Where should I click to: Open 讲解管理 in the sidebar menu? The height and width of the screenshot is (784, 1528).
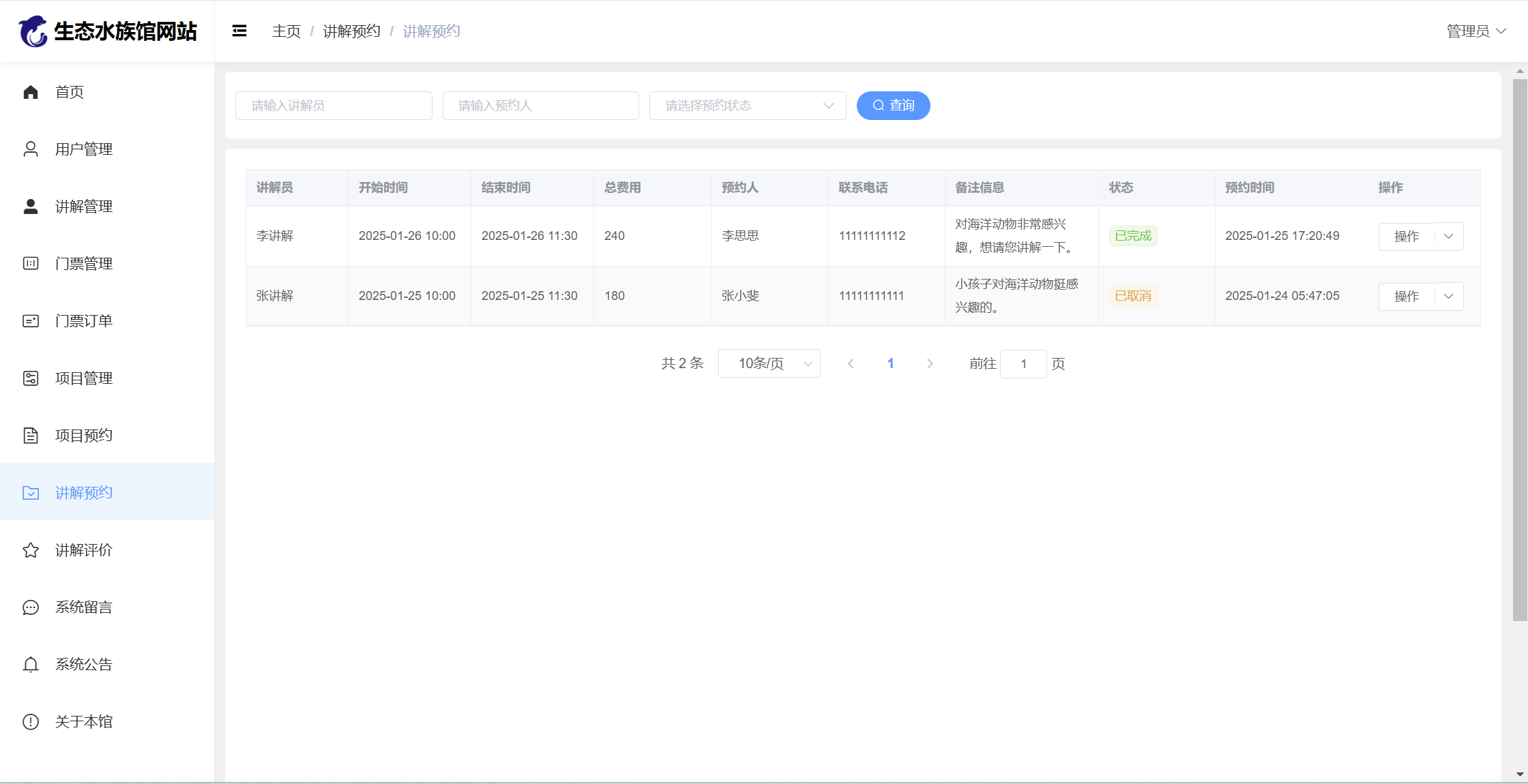84,207
